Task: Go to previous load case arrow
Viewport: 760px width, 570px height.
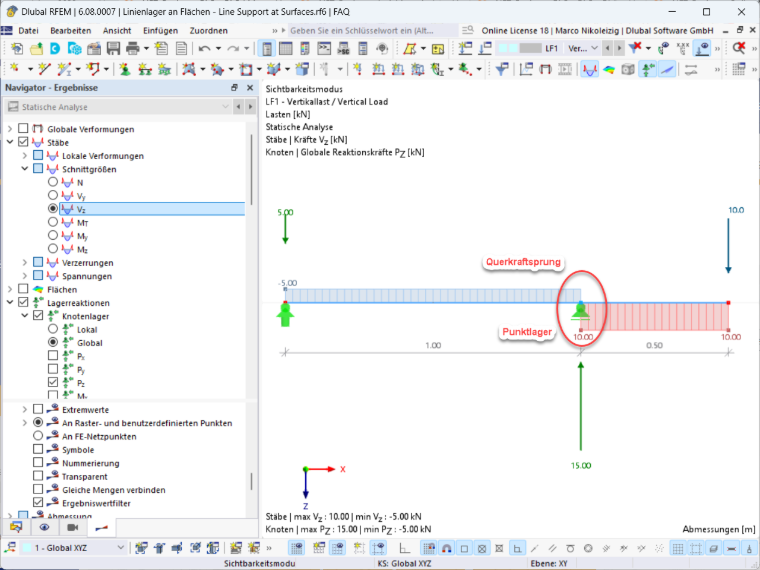Action: (x=607, y=48)
